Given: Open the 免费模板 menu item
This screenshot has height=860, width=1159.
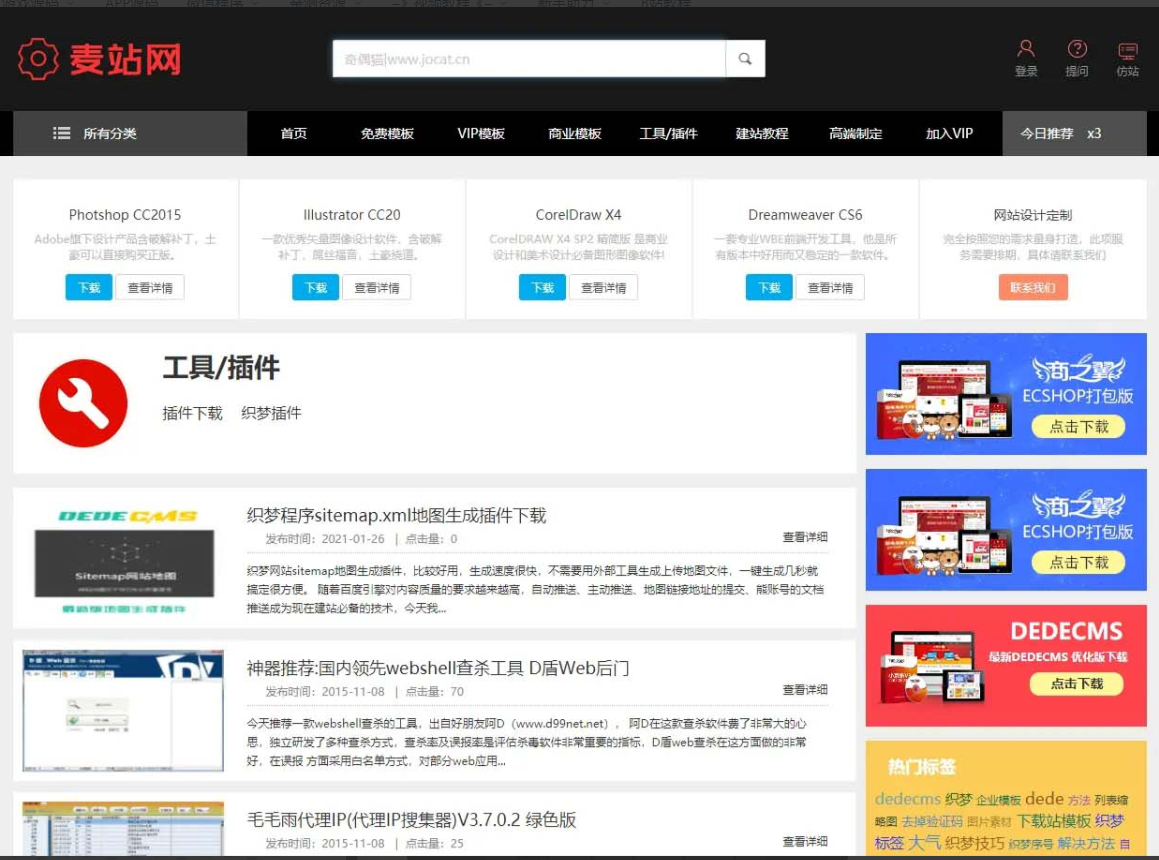Looking at the screenshot, I should coord(387,133).
